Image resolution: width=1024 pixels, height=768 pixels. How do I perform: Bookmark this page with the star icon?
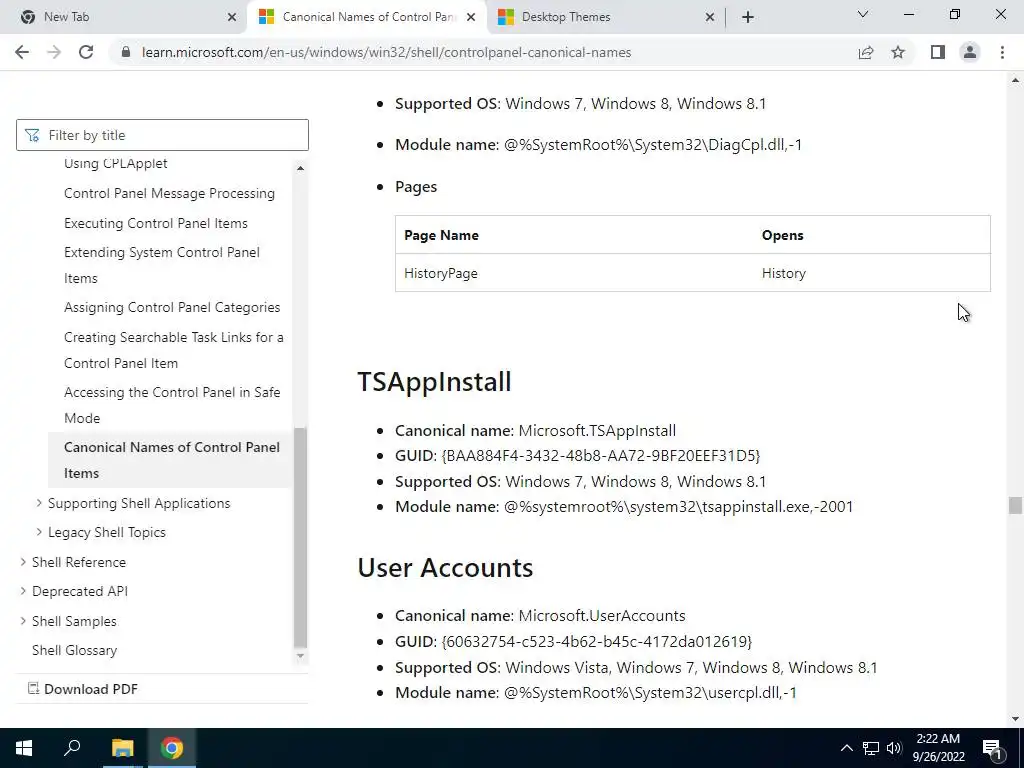point(898,52)
